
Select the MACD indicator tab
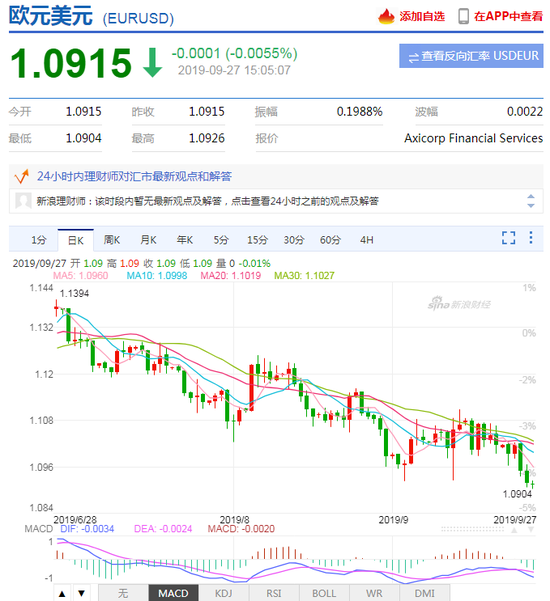tap(173, 593)
